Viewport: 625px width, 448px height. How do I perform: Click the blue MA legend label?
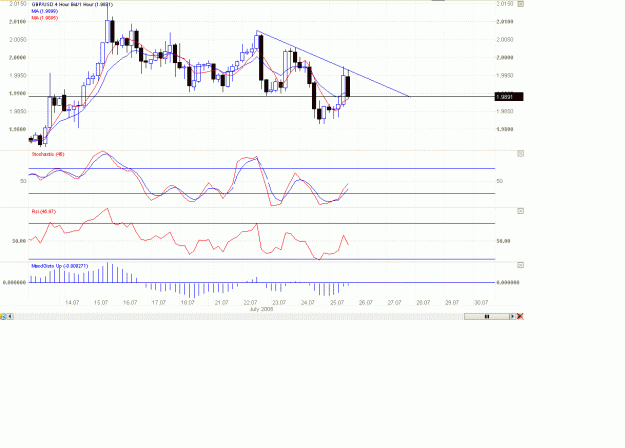pos(45,11)
